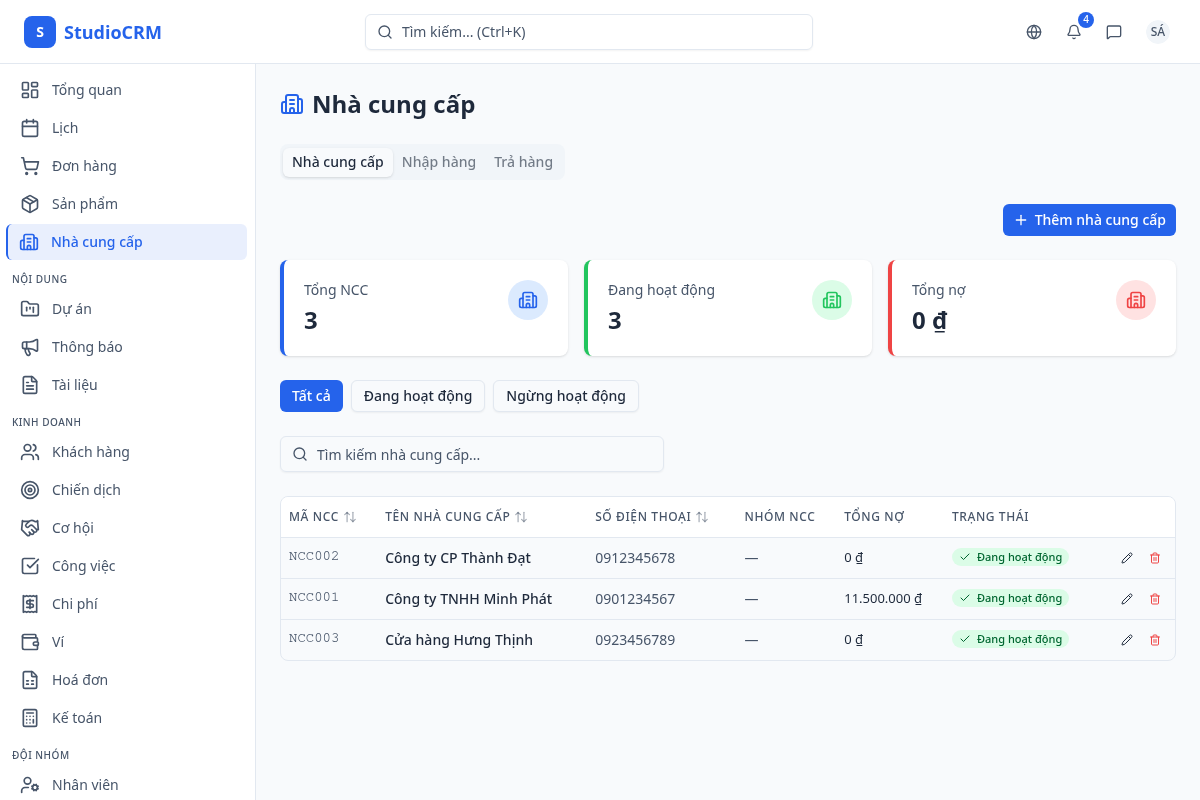Image resolution: width=1200 pixels, height=800 pixels.
Task: Click the notification bell icon
Action: pyautogui.click(x=1074, y=32)
